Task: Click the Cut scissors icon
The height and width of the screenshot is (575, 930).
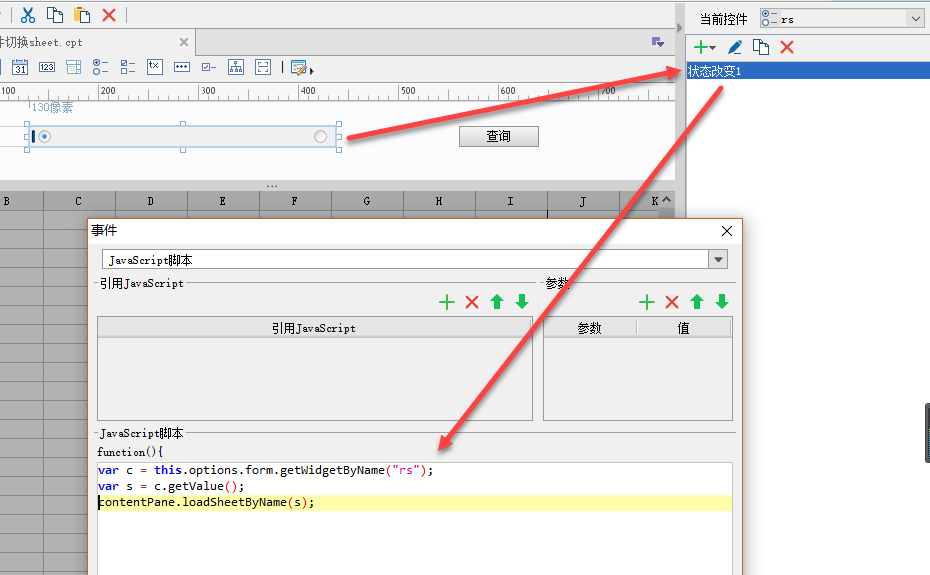Action: (x=28, y=15)
